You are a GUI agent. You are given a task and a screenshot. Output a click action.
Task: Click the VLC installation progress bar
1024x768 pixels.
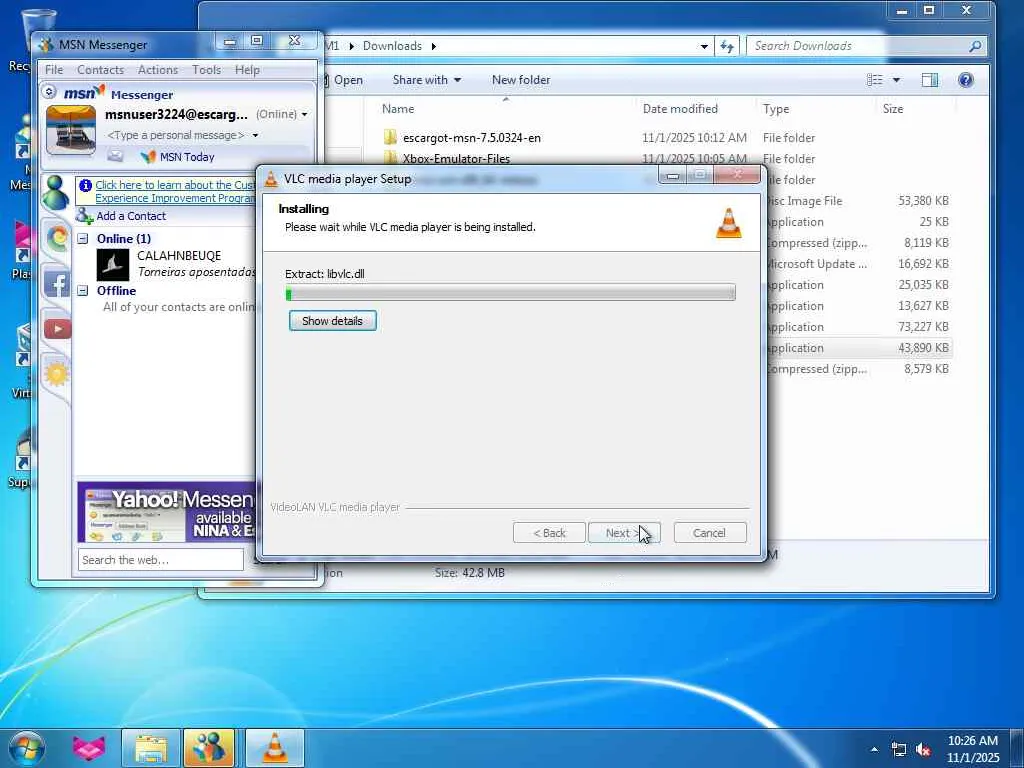[x=510, y=293]
